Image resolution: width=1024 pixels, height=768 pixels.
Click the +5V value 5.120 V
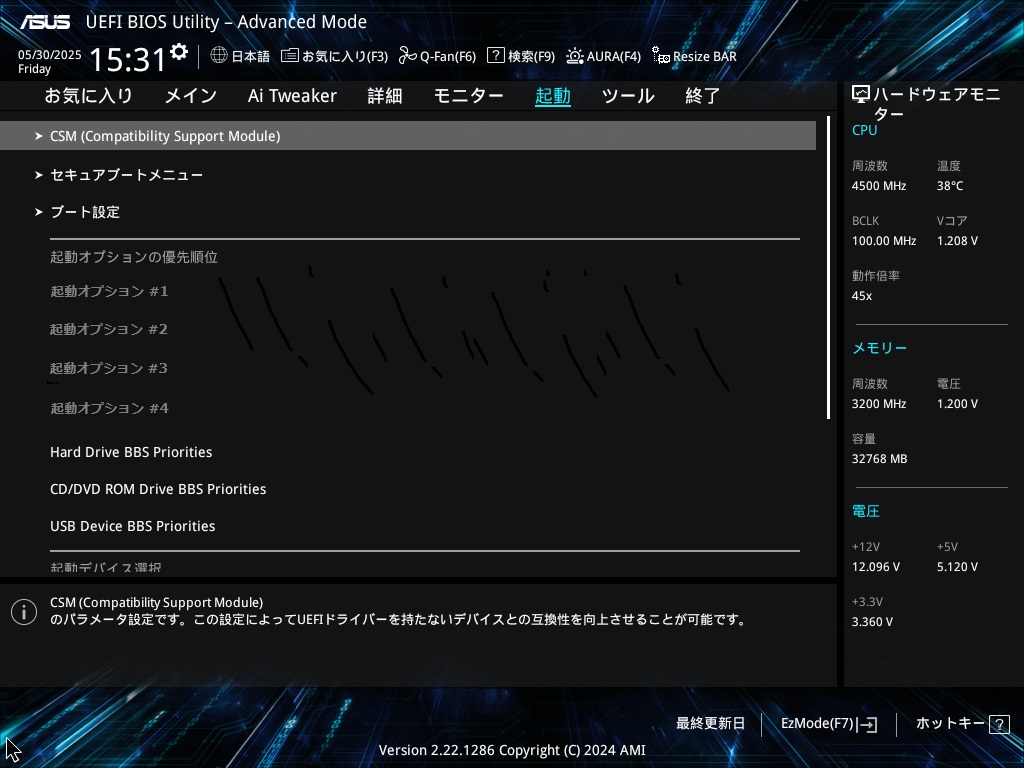(957, 567)
